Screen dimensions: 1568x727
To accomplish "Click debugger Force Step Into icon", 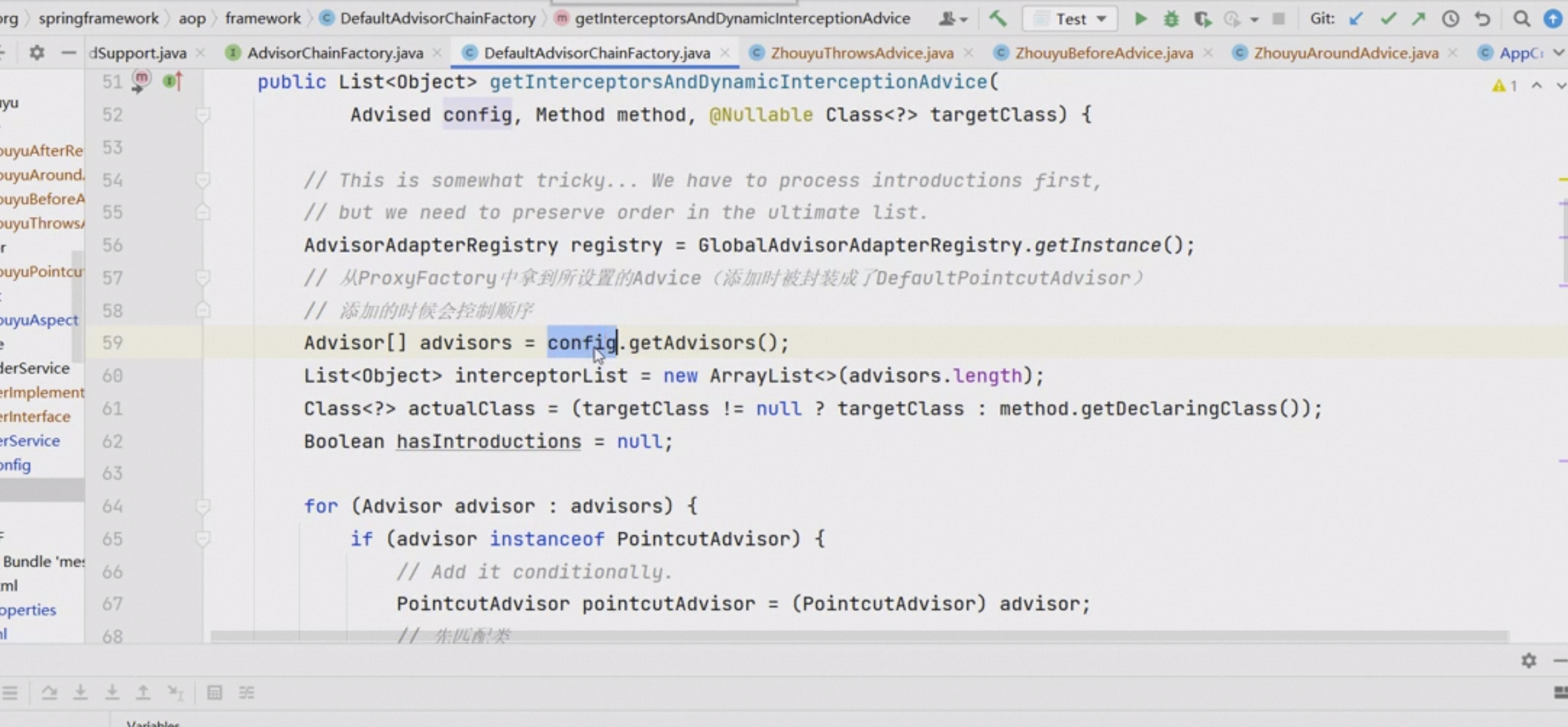I will pyautogui.click(x=111, y=692).
